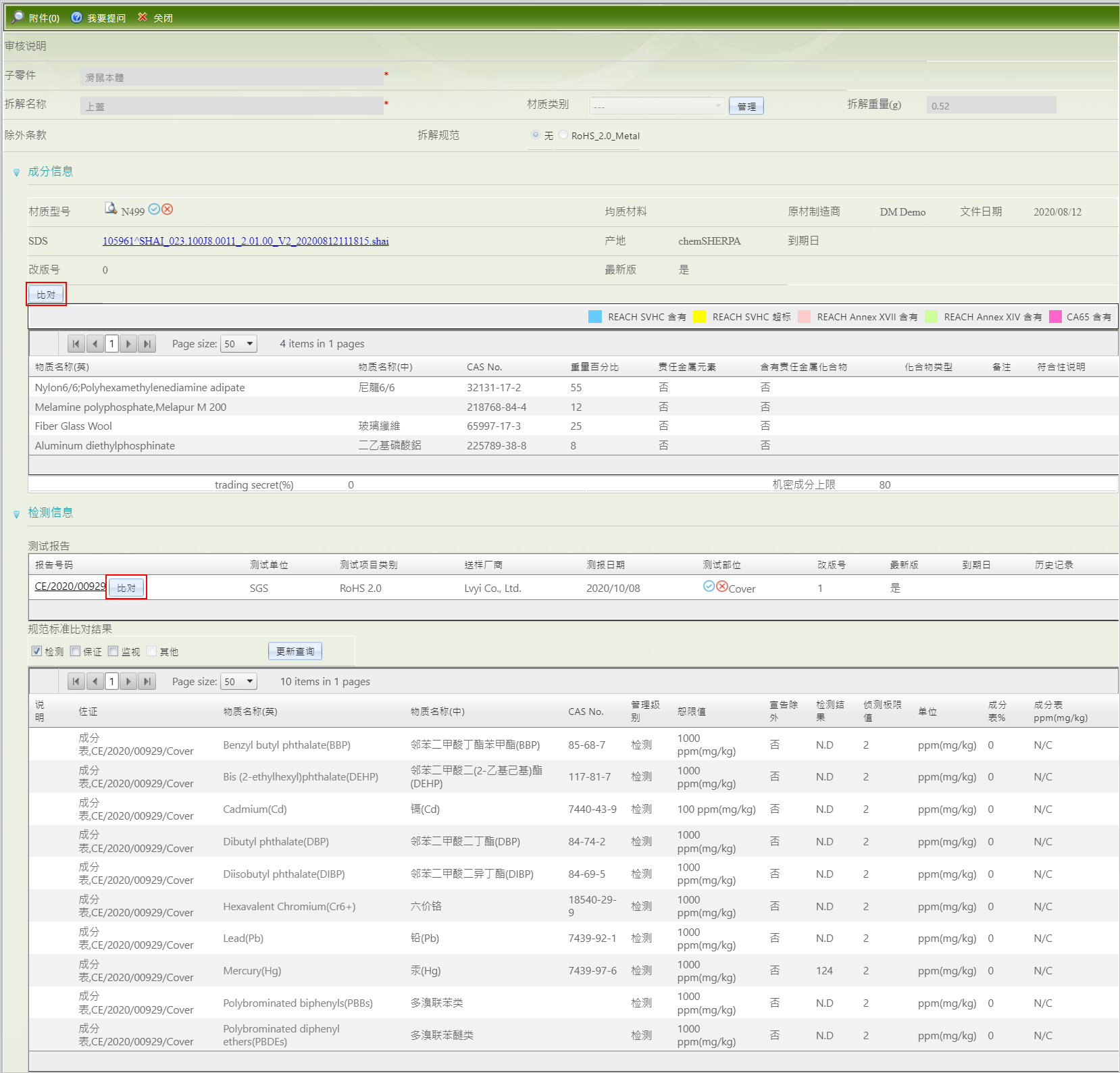Click the red close X icon

[143, 17]
